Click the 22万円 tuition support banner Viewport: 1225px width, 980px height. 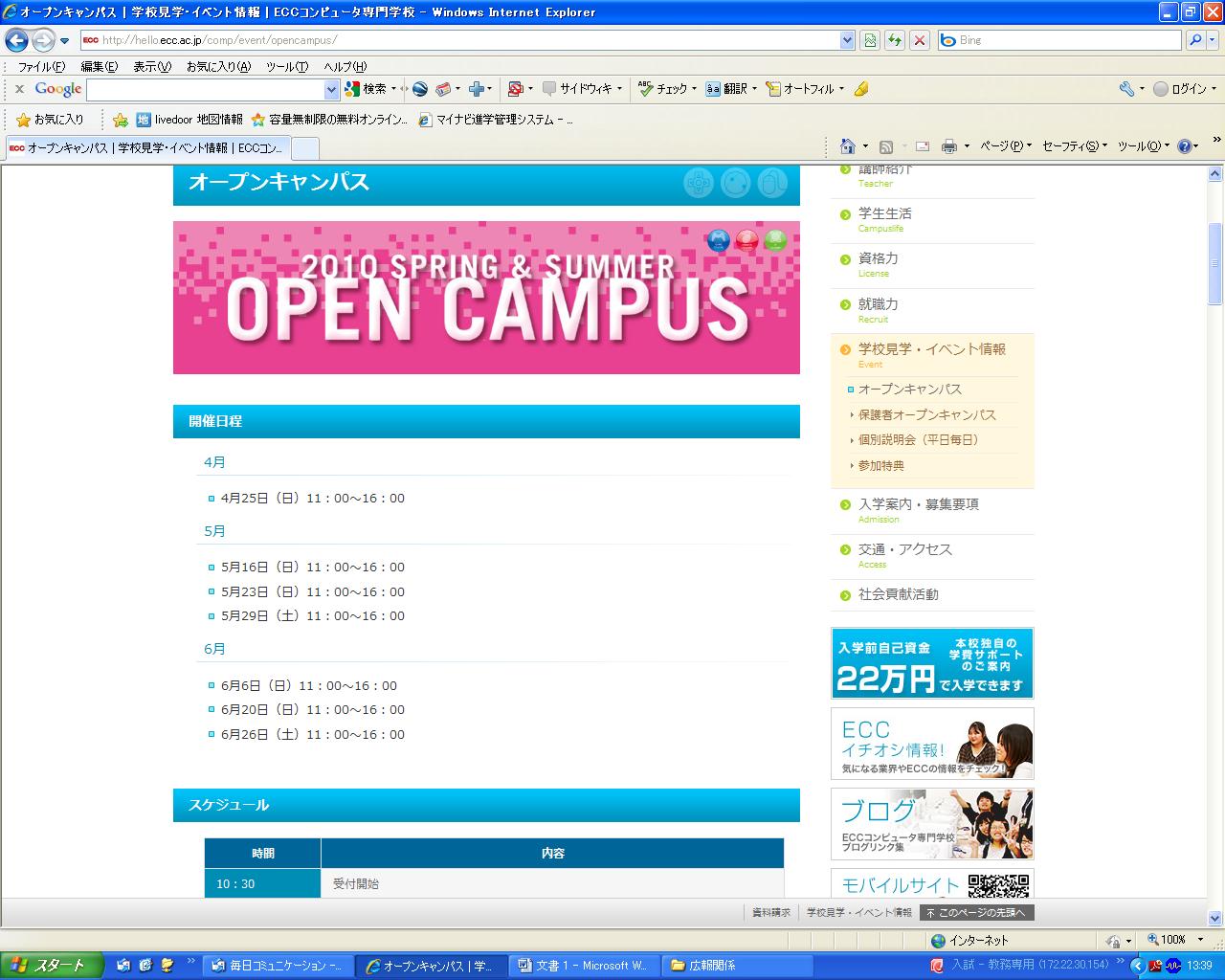tap(931, 663)
